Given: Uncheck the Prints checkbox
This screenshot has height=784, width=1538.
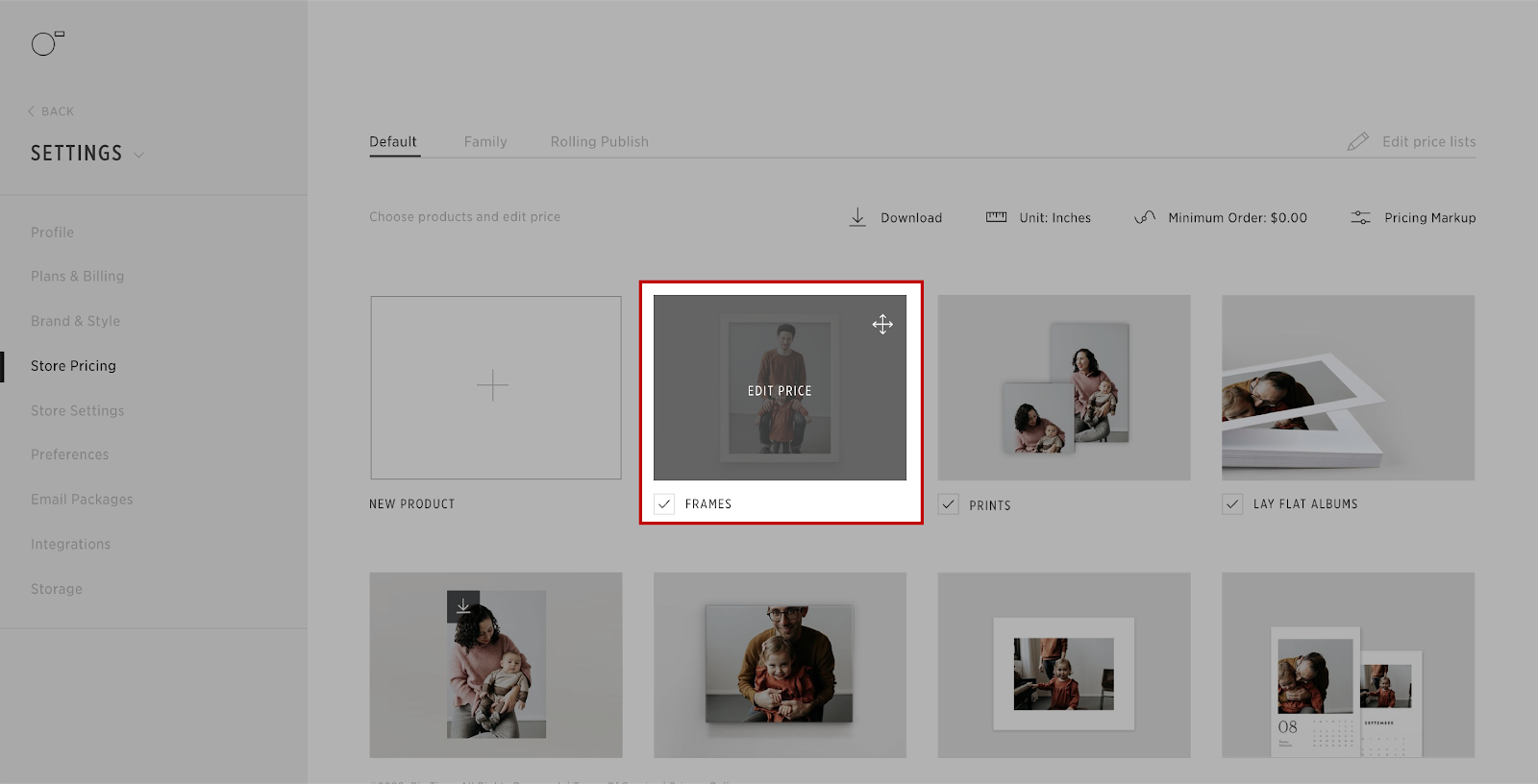Looking at the screenshot, I should click(x=949, y=504).
